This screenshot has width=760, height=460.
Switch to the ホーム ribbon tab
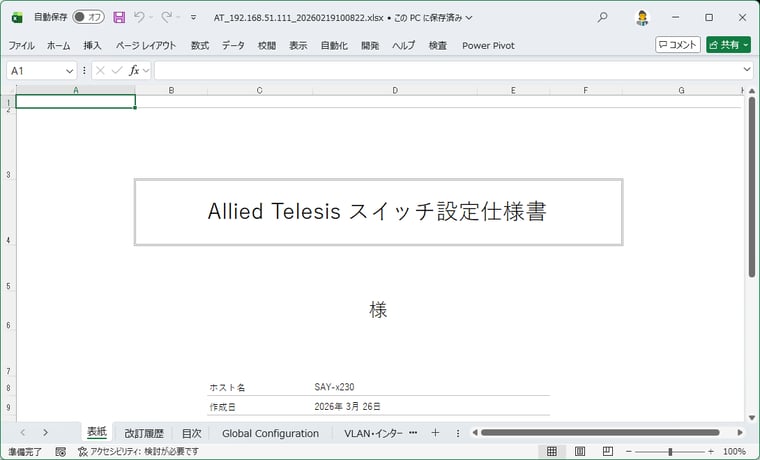click(59, 46)
